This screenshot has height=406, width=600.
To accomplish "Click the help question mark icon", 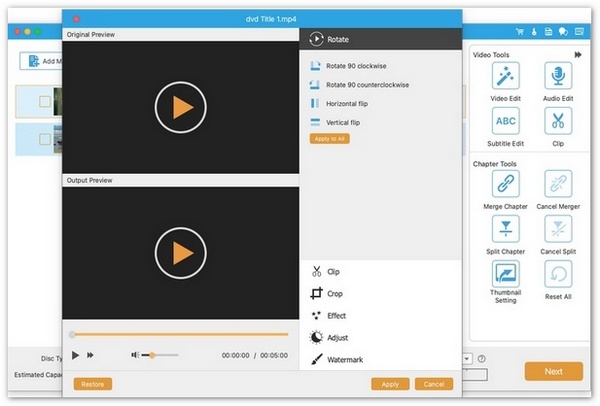I will click(481, 359).
